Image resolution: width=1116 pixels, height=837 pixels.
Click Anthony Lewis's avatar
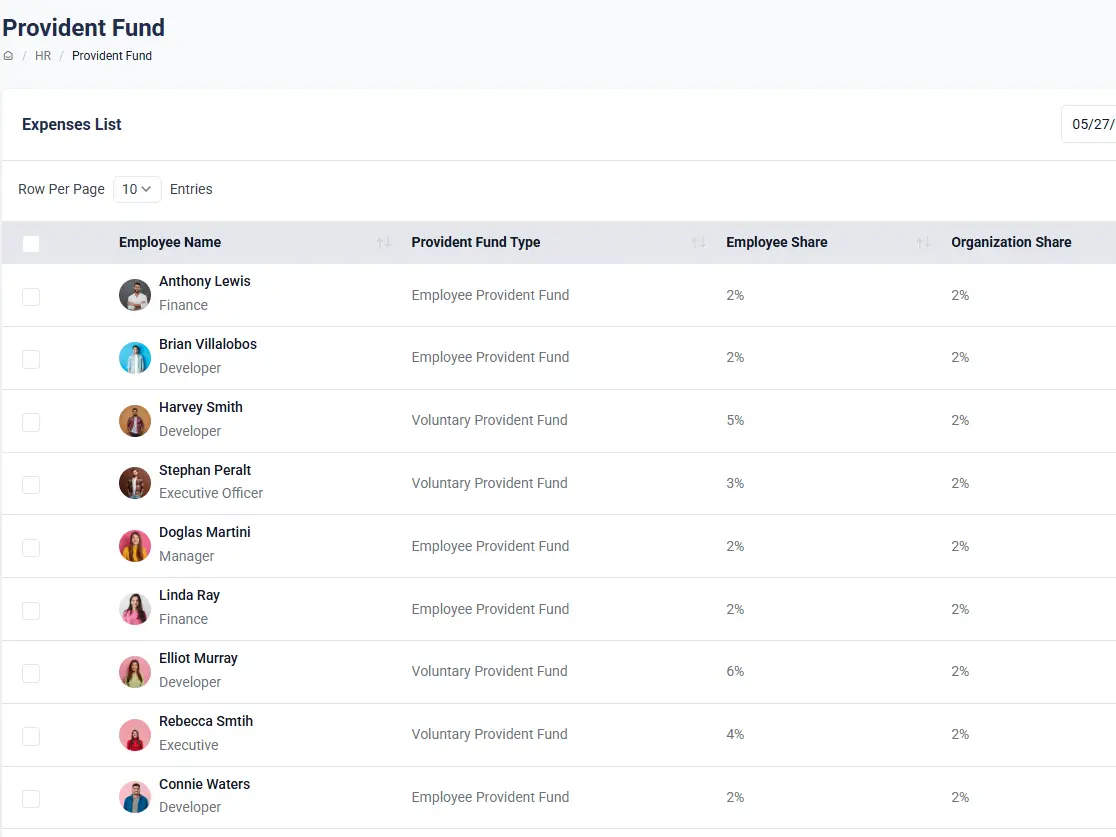coord(135,295)
